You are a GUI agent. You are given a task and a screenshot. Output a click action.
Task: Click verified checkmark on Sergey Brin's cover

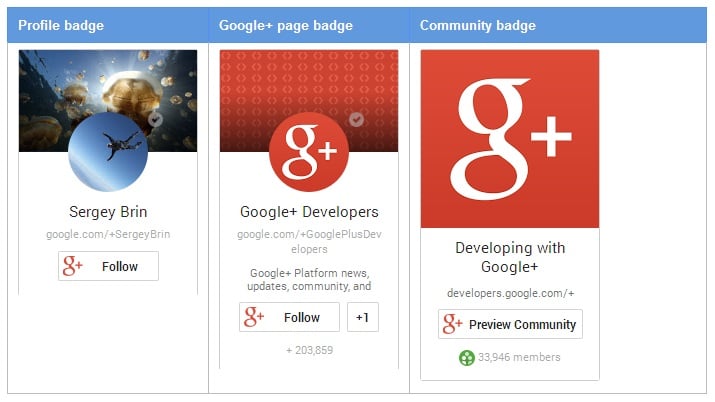click(155, 119)
